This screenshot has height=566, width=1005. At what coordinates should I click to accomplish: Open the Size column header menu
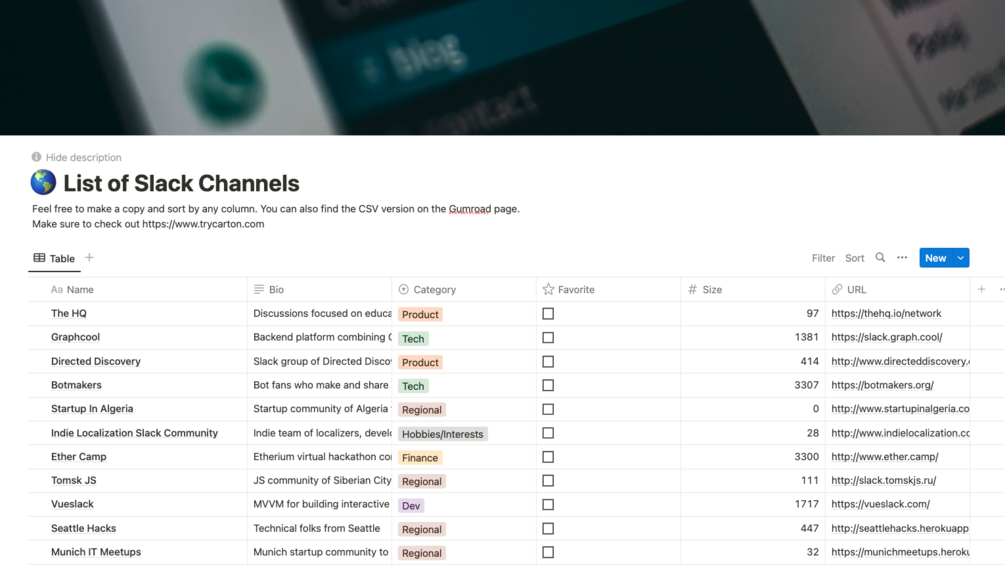tap(753, 290)
